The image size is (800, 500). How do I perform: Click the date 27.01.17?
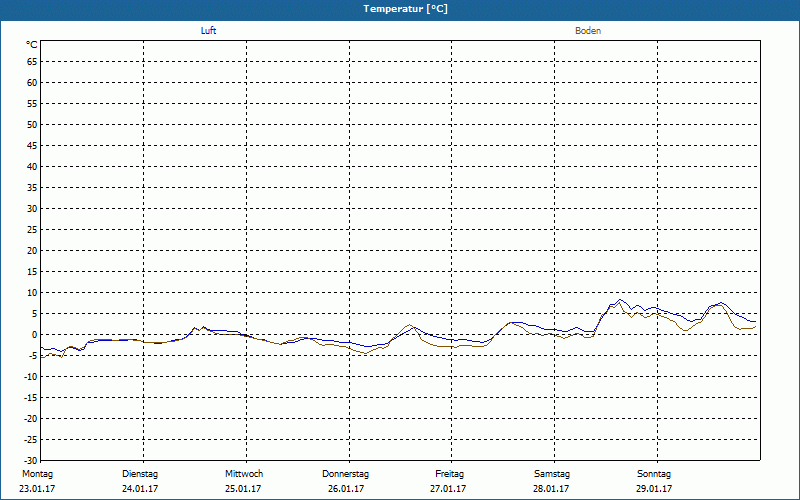pyautogui.click(x=448, y=489)
